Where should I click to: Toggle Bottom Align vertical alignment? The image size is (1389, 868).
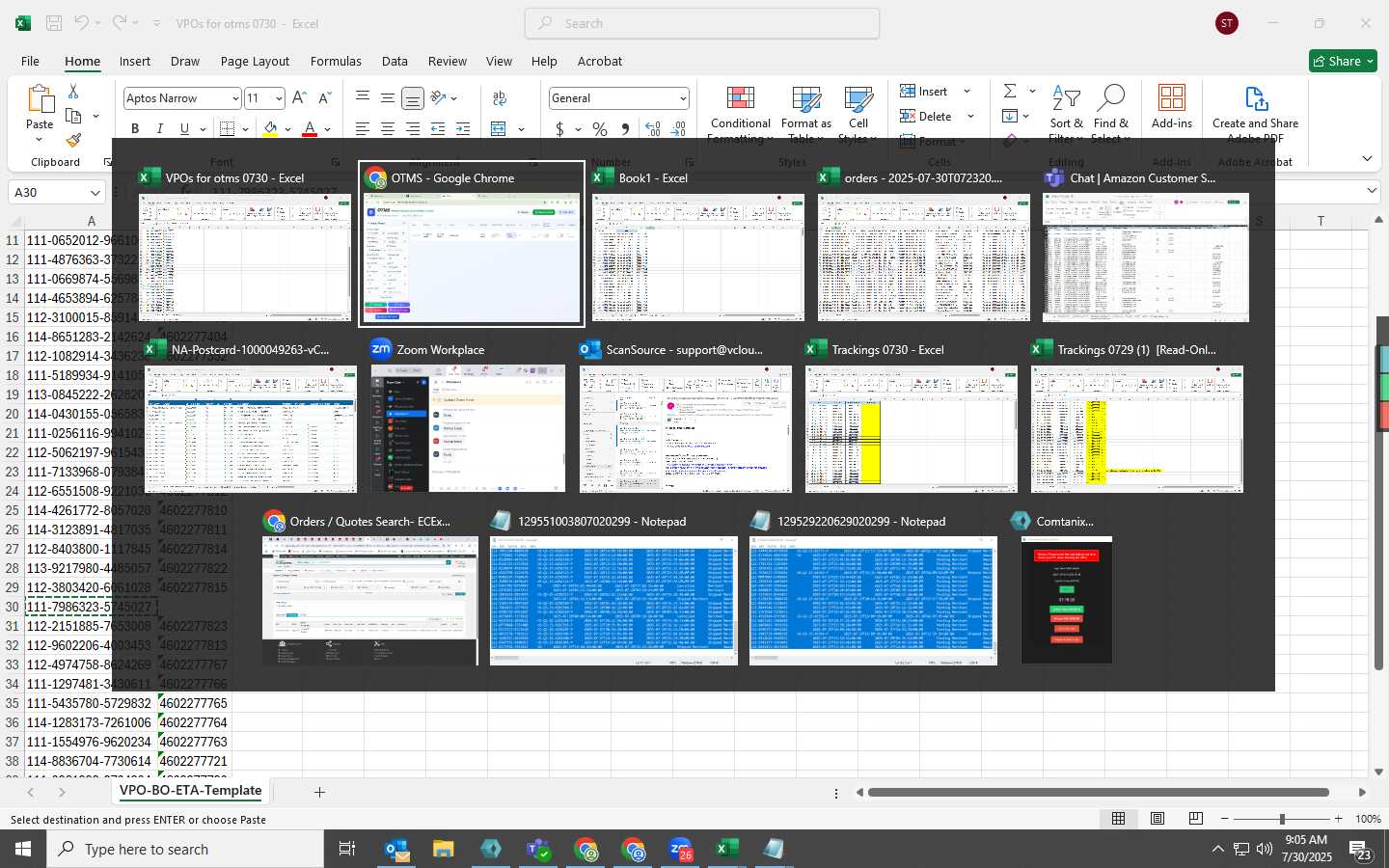(x=412, y=98)
